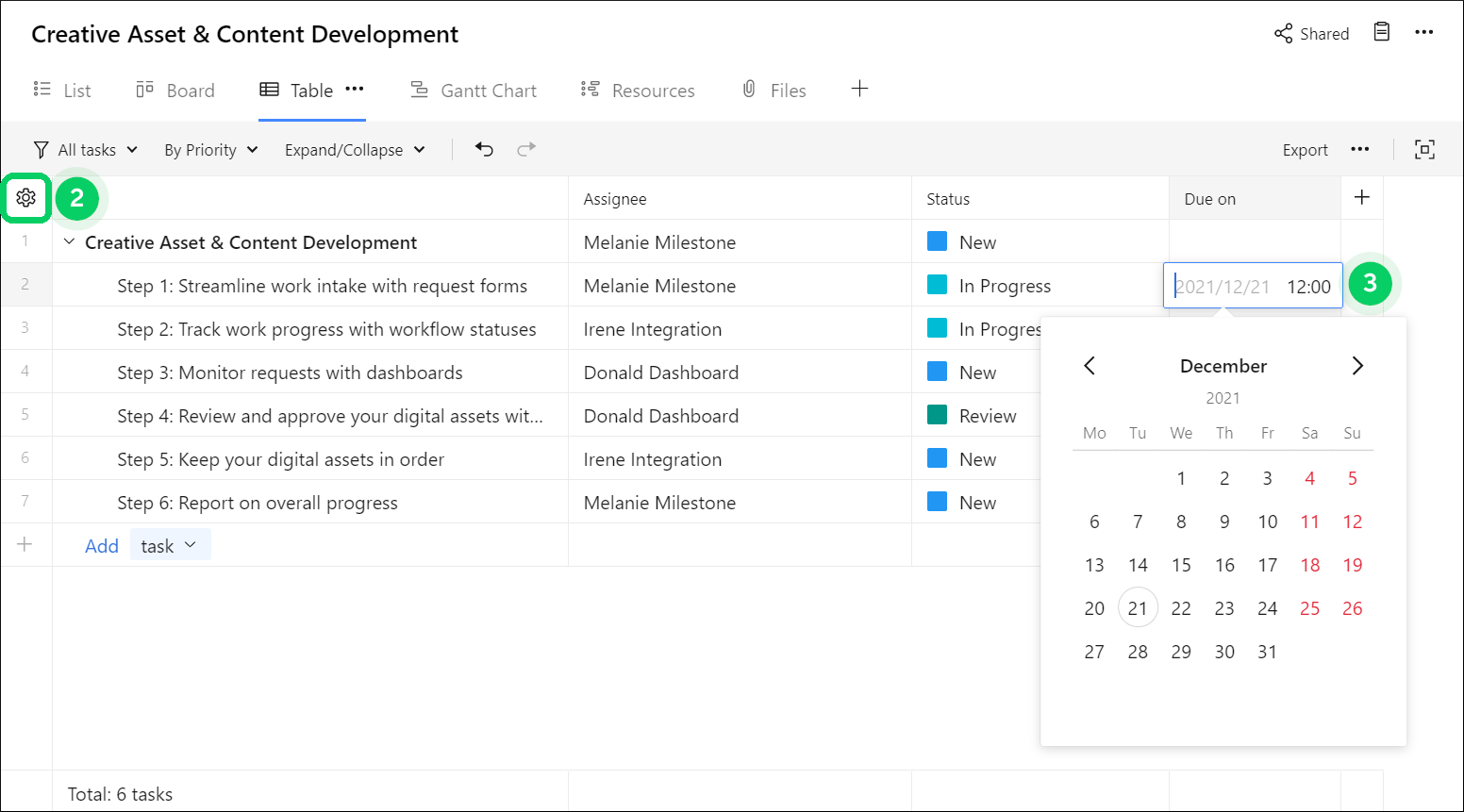Click the Redo arrow icon

(x=526, y=149)
